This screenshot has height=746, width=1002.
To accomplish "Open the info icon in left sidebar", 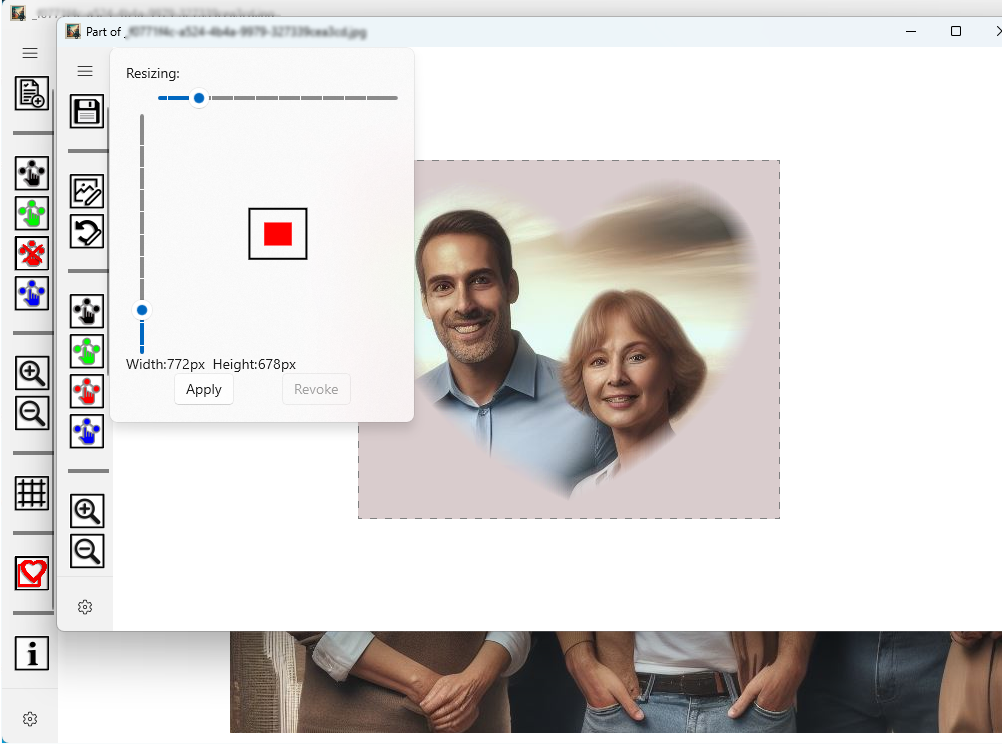I will tap(32, 654).
